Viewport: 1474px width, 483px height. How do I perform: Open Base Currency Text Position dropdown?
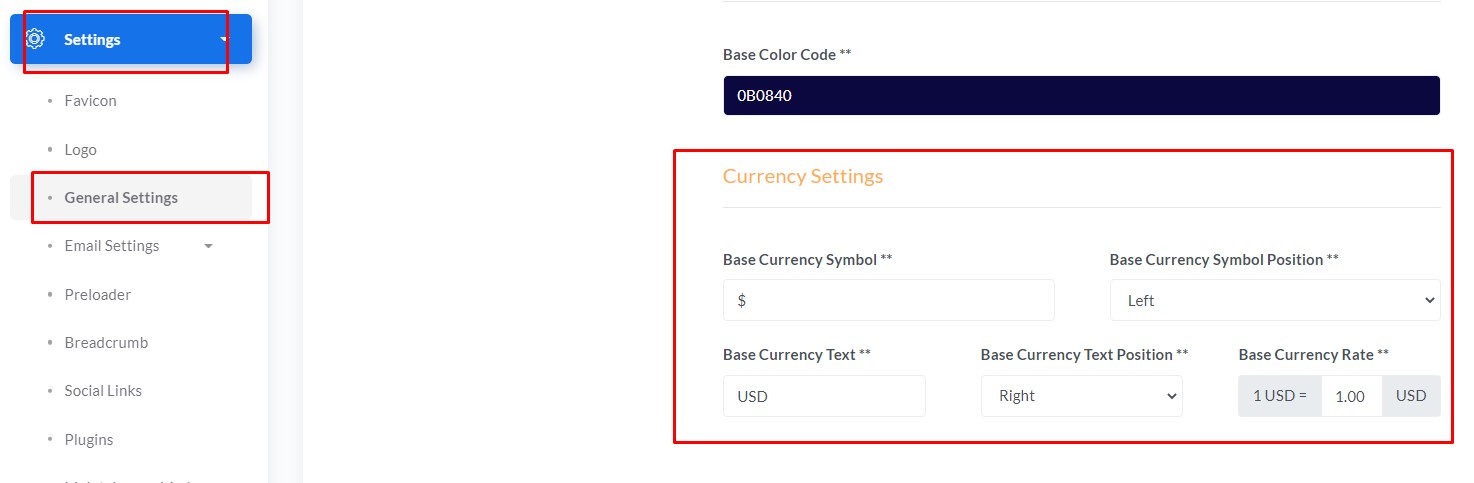pos(1081,396)
